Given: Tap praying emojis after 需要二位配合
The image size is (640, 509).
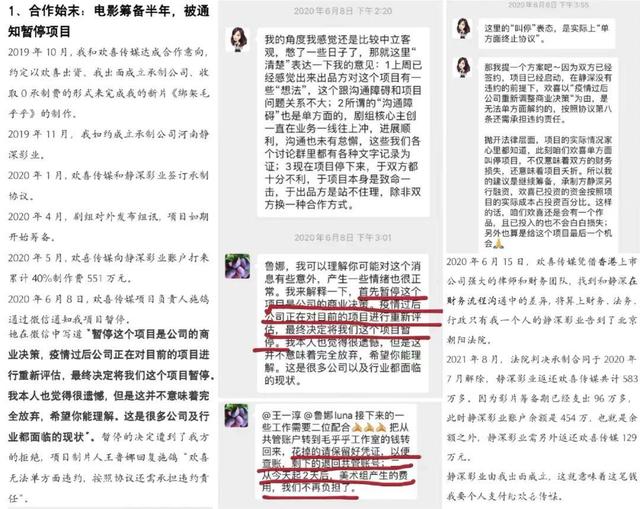Looking at the screenshot, I should 369,427.
